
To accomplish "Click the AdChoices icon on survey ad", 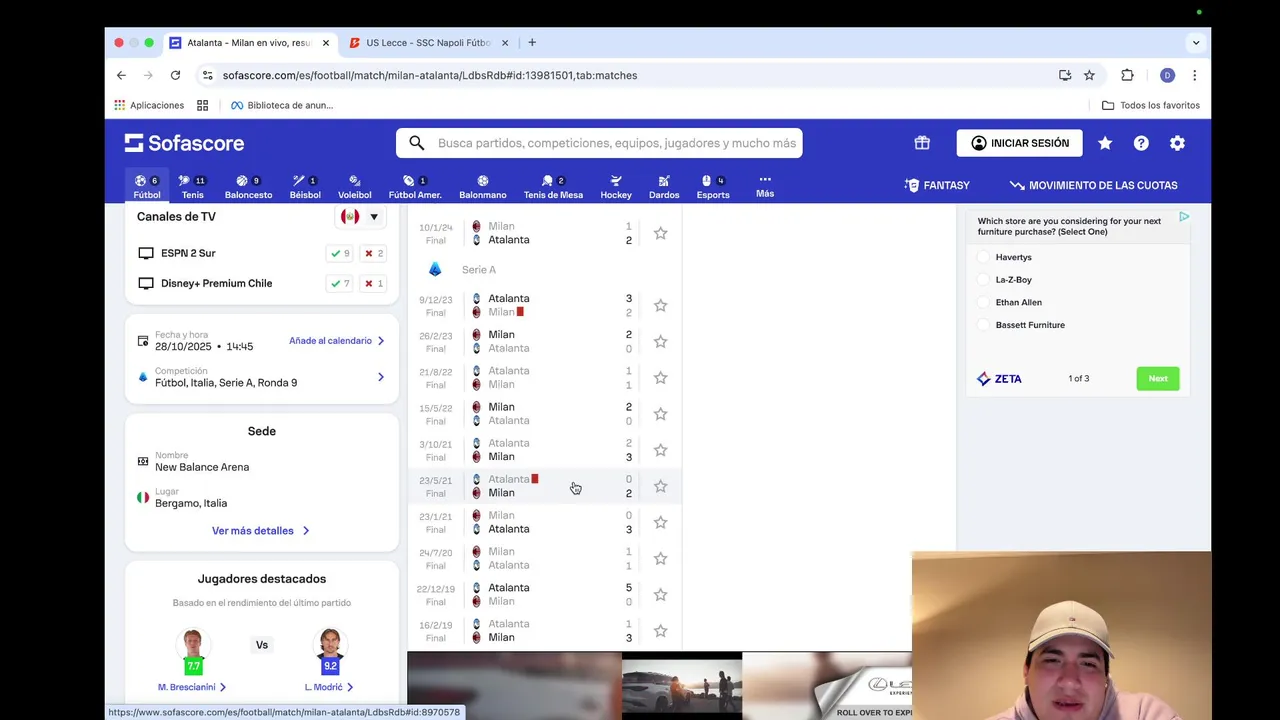I will [x=1184, y=216].
